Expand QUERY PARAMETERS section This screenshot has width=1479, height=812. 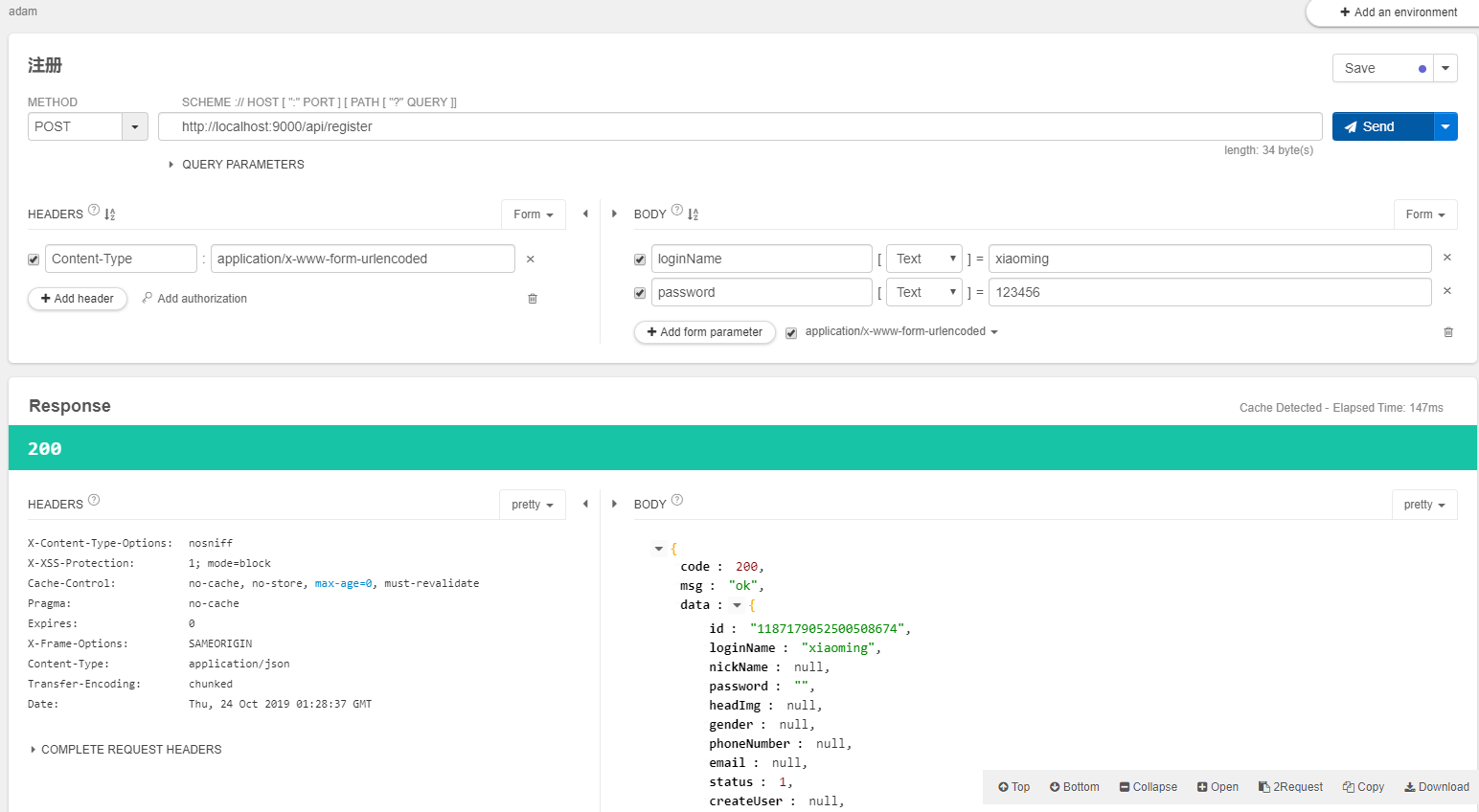pyautogui.click(x=237, y=165)
